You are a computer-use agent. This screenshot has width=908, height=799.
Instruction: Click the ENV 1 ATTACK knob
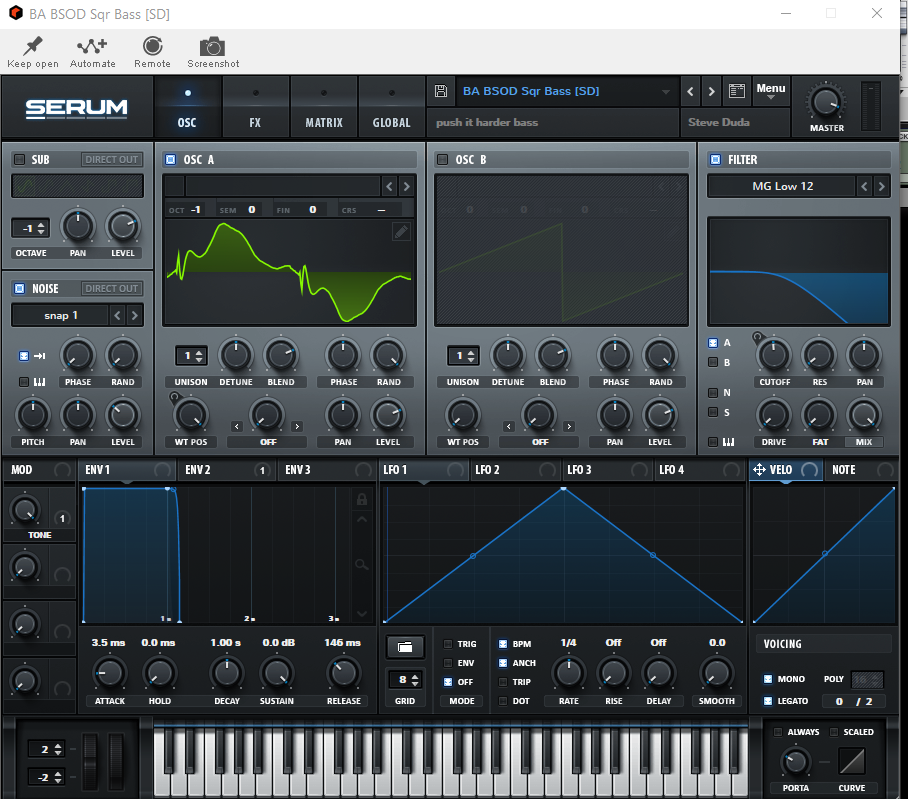coord(109,673)
